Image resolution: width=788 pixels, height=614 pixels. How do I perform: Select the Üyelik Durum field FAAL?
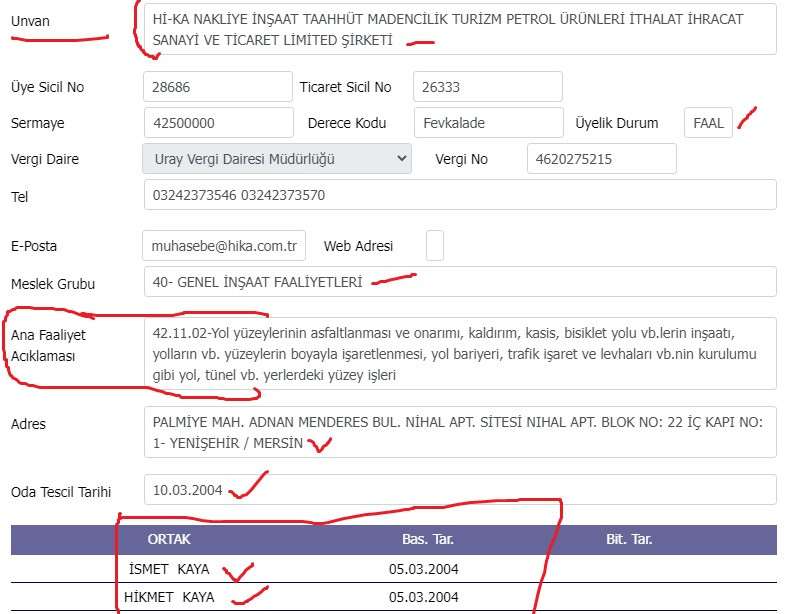coord(708,123)
